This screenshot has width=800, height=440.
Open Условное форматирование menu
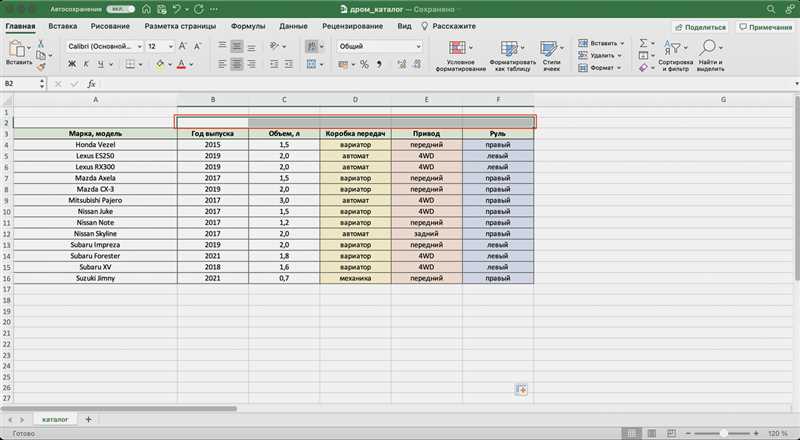coord(461,56)
